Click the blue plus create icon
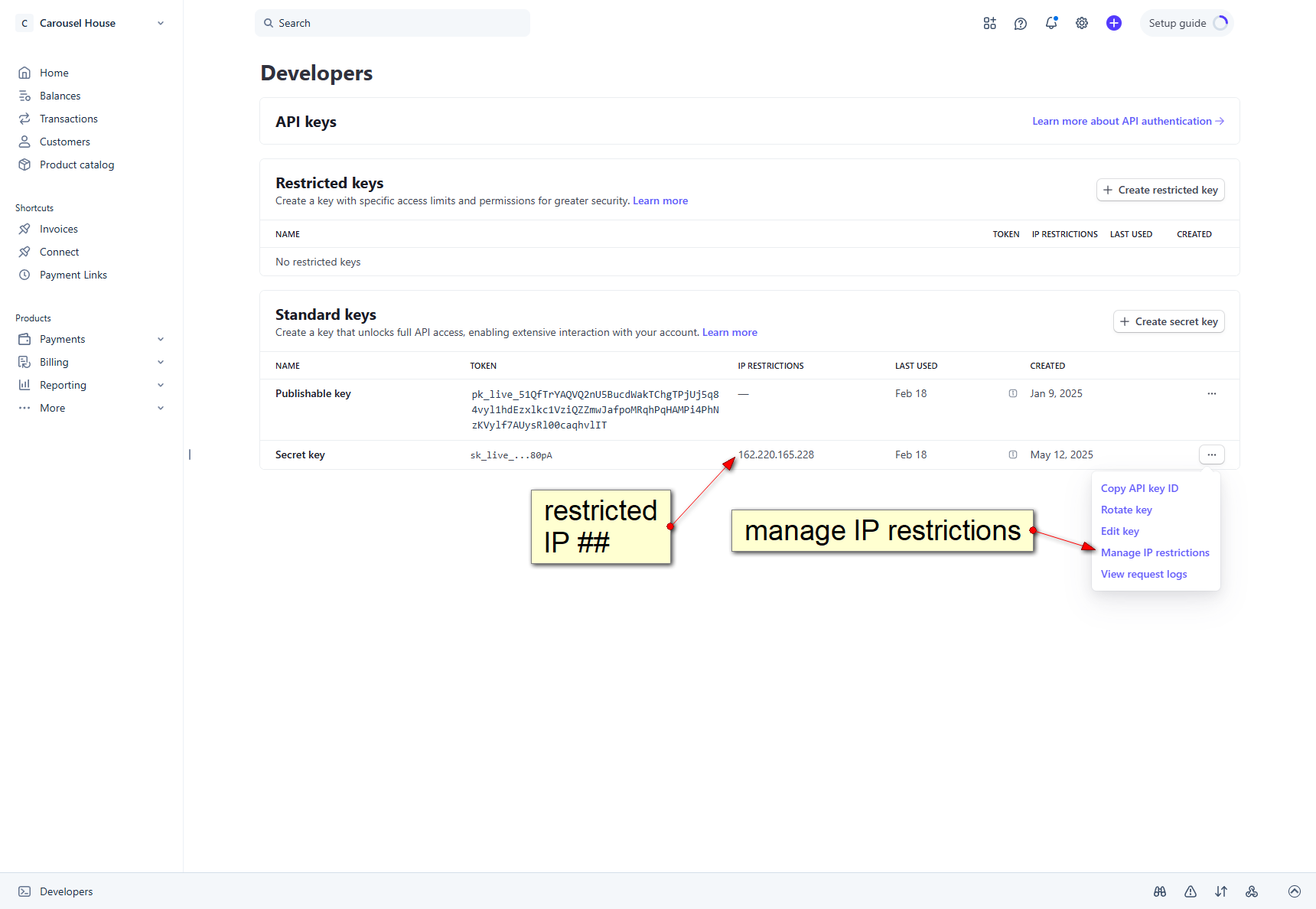 pos(1114,23)
